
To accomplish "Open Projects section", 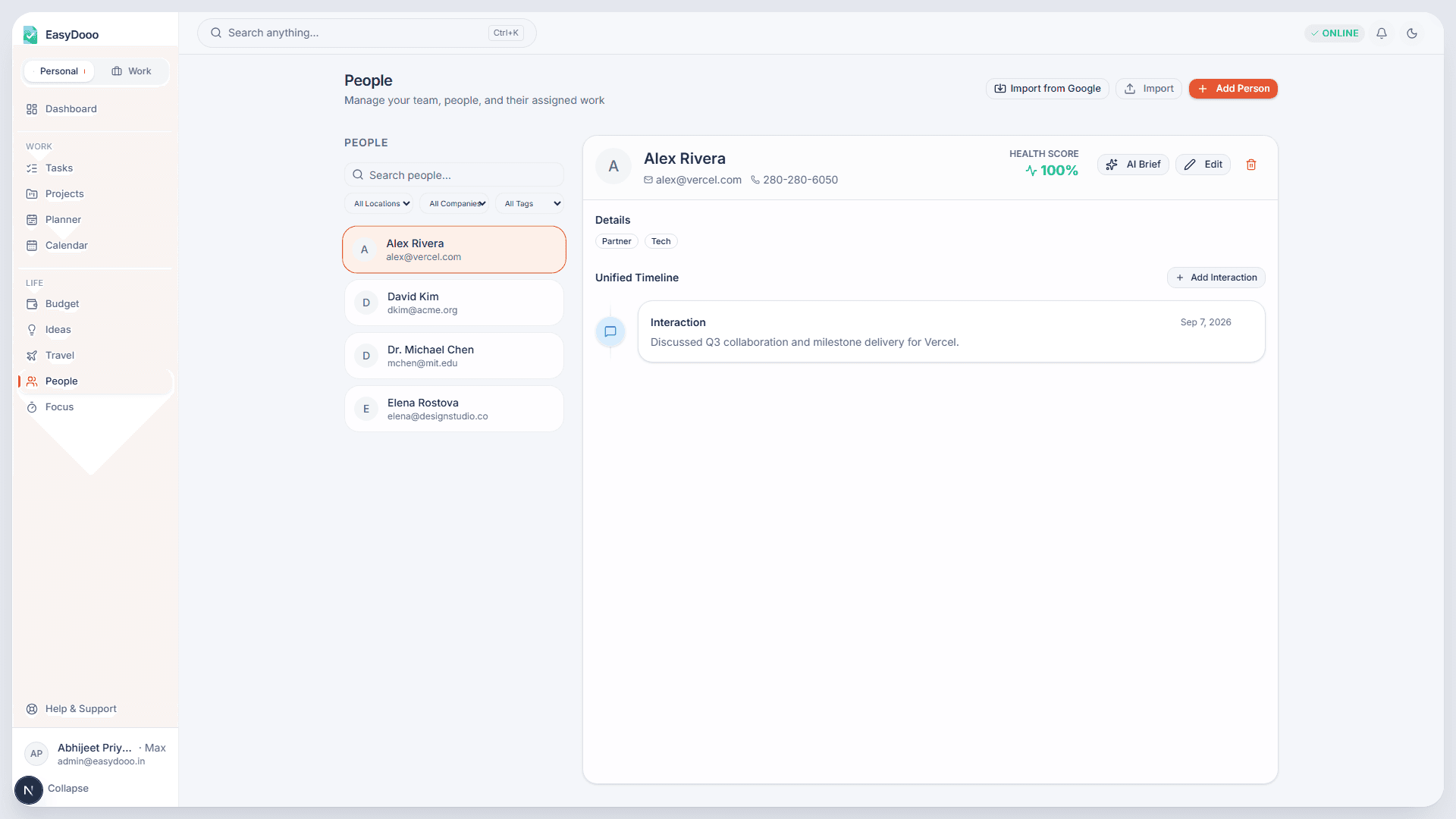I will [96, 194].
